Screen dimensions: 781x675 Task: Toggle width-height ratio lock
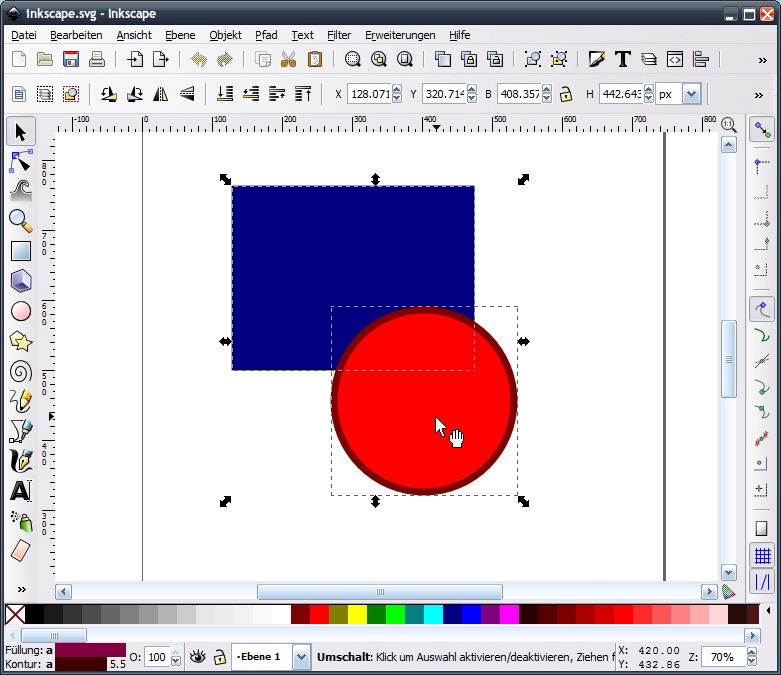coord(565,94)
